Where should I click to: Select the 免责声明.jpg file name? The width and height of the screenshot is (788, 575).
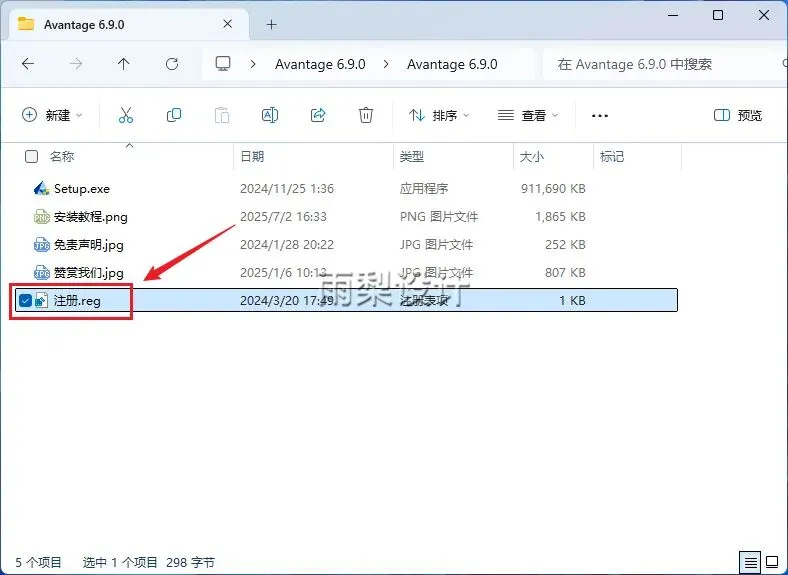click(88, 245)
